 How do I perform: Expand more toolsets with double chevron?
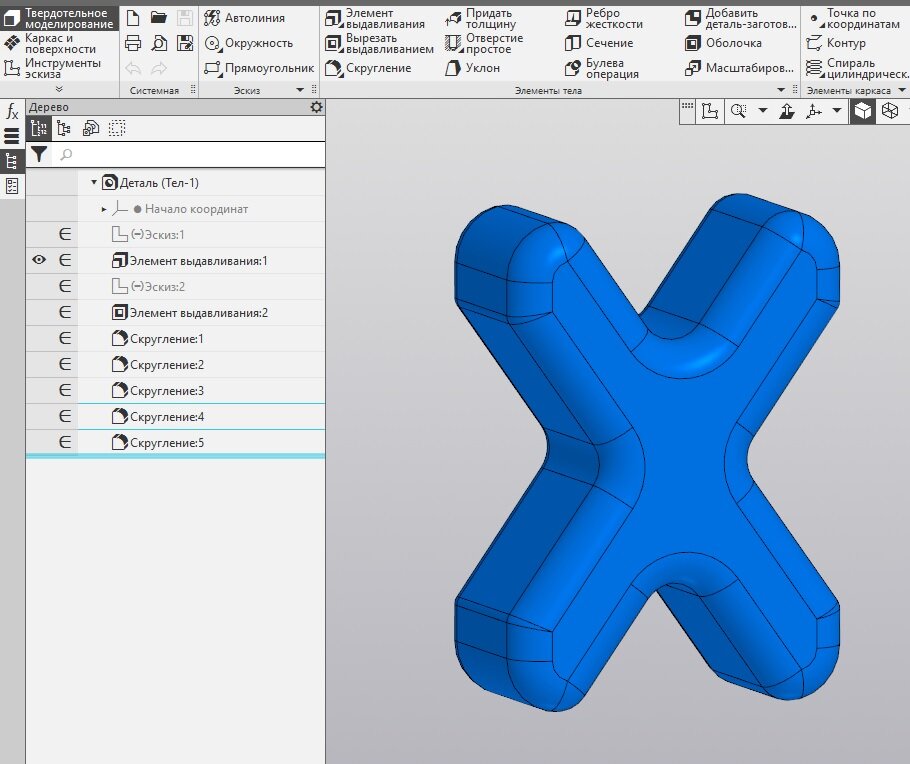point(59,89)
